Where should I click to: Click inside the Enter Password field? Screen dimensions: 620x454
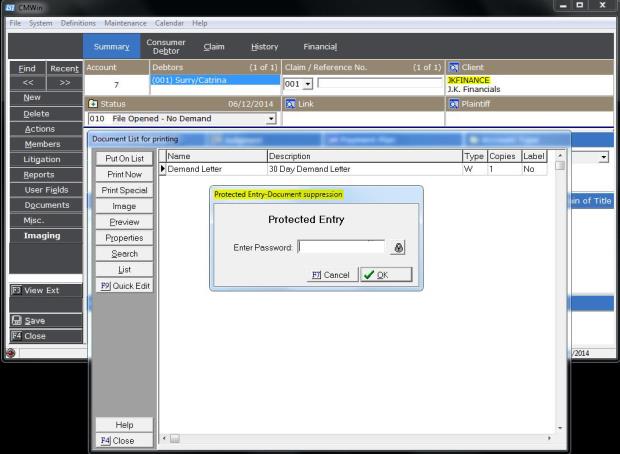pyautogui.click(x=340, y=247)
